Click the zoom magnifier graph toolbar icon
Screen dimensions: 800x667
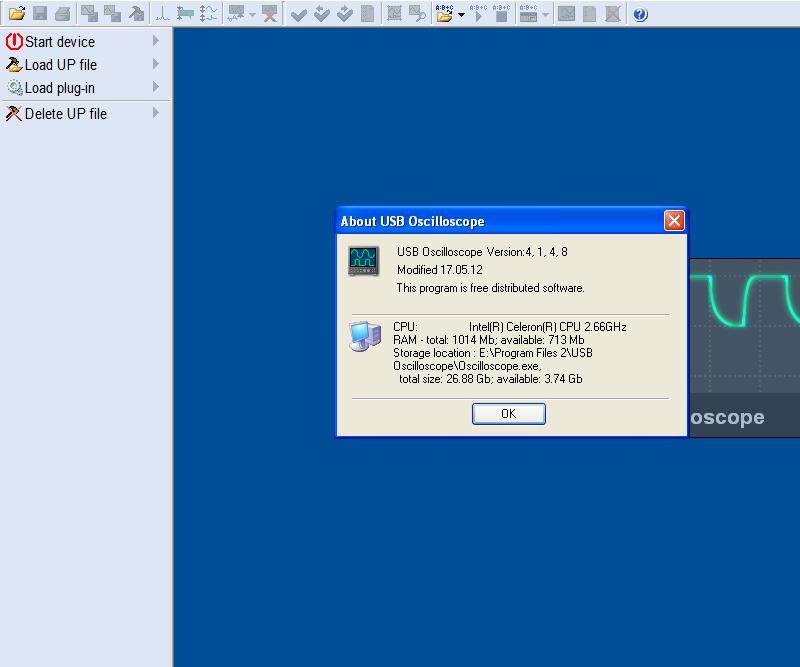[x=417, y=13]
